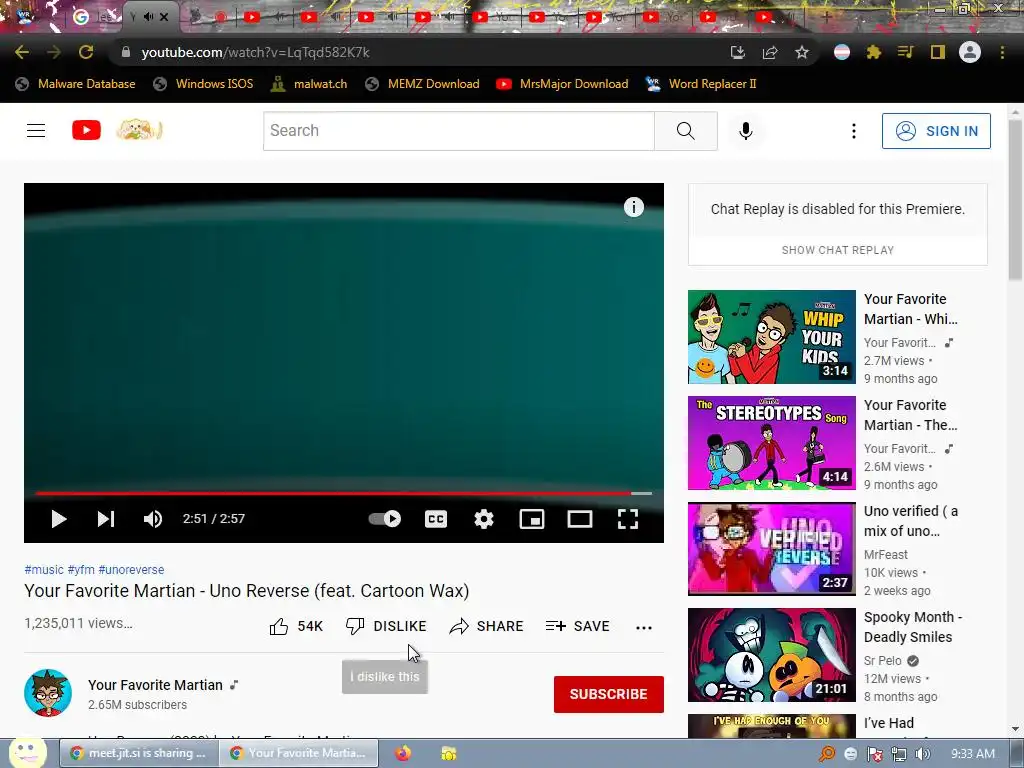The image size is (1024, 768).
Task: Start voice search with the microphone
Action: 746,131
